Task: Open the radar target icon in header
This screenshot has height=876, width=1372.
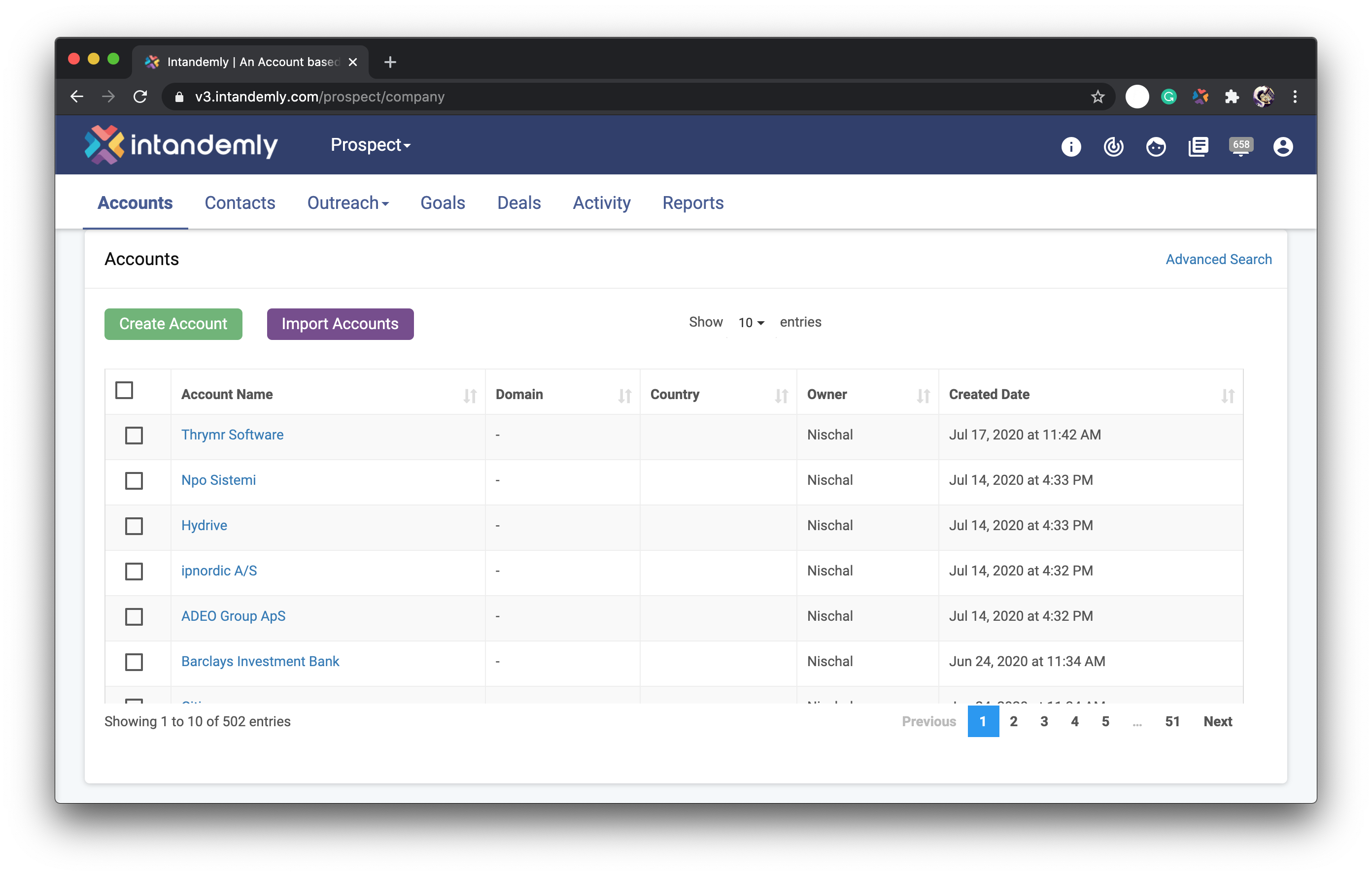Action: click(1113, 146)
